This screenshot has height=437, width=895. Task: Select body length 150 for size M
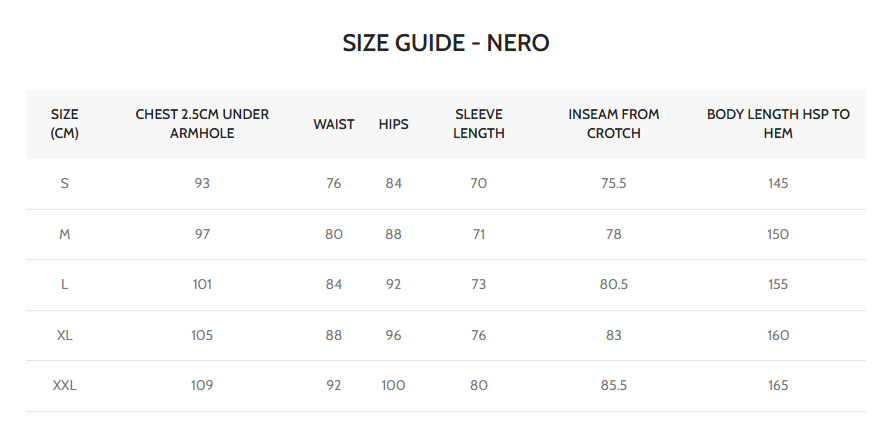point(778,234)
